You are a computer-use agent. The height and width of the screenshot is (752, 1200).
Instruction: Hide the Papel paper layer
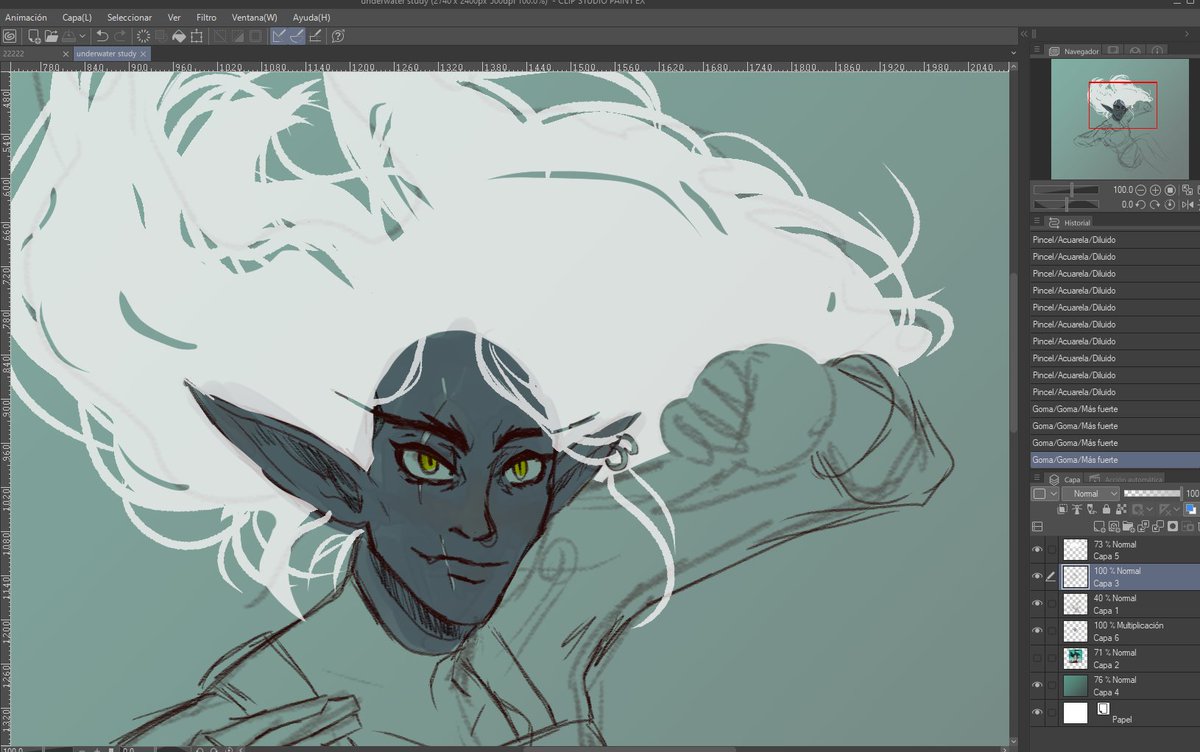click(1037, 712)
